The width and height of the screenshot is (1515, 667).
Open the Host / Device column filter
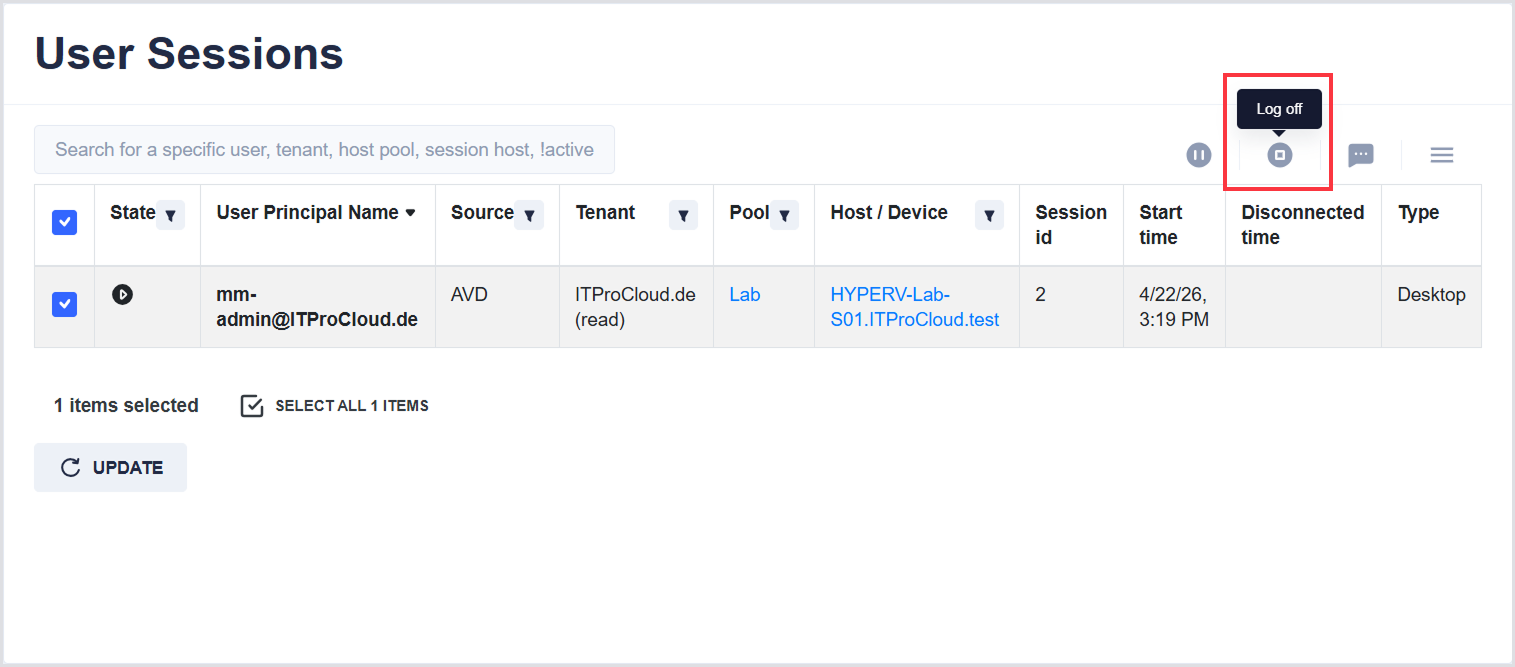click(989, 214)
